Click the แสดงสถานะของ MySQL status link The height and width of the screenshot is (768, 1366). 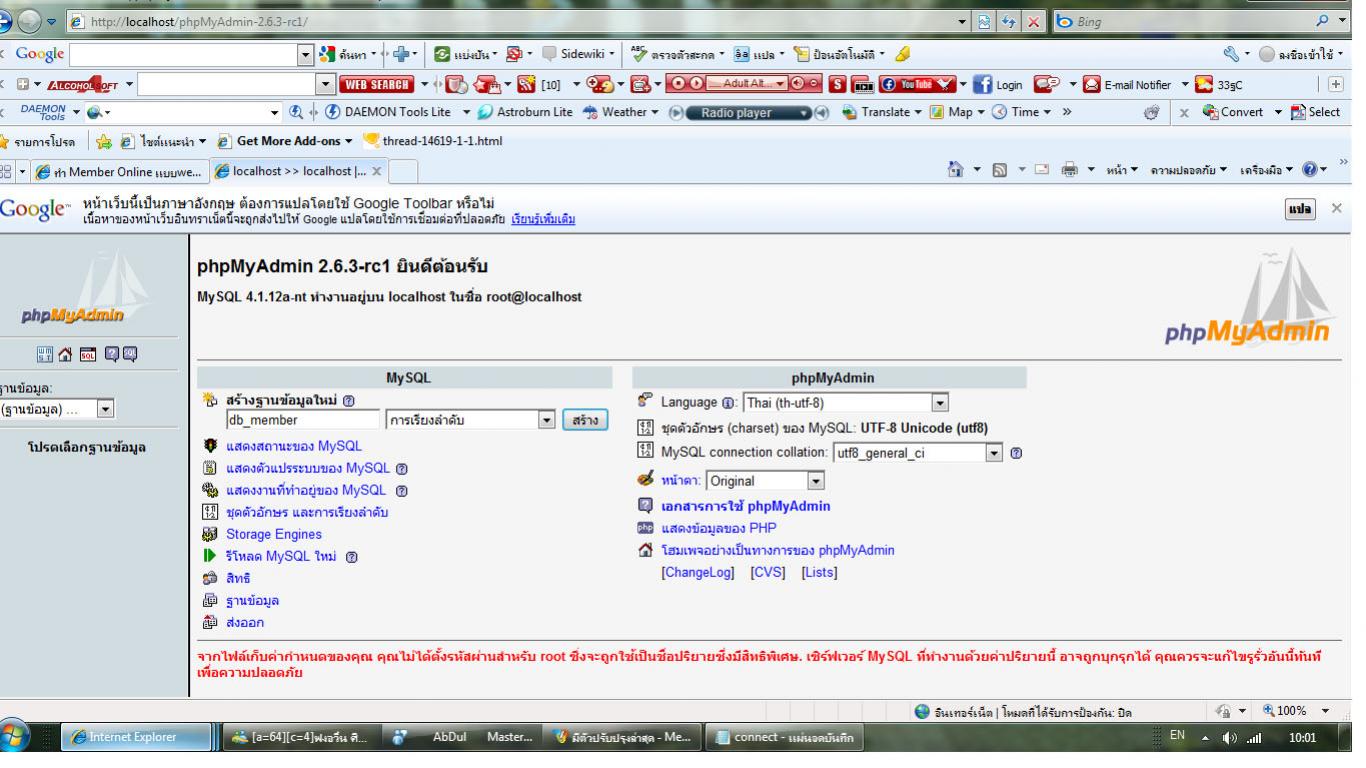[294, 446]
